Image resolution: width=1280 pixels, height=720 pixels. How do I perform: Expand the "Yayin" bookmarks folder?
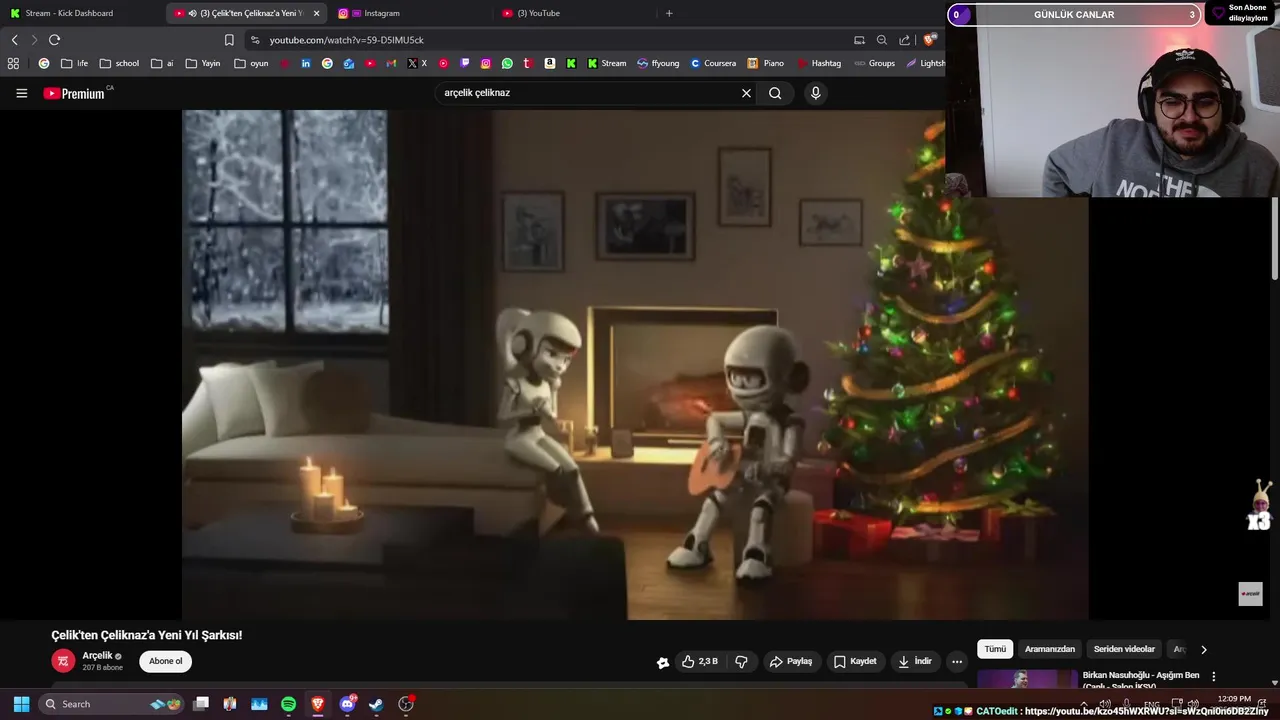tap(203, 63)
